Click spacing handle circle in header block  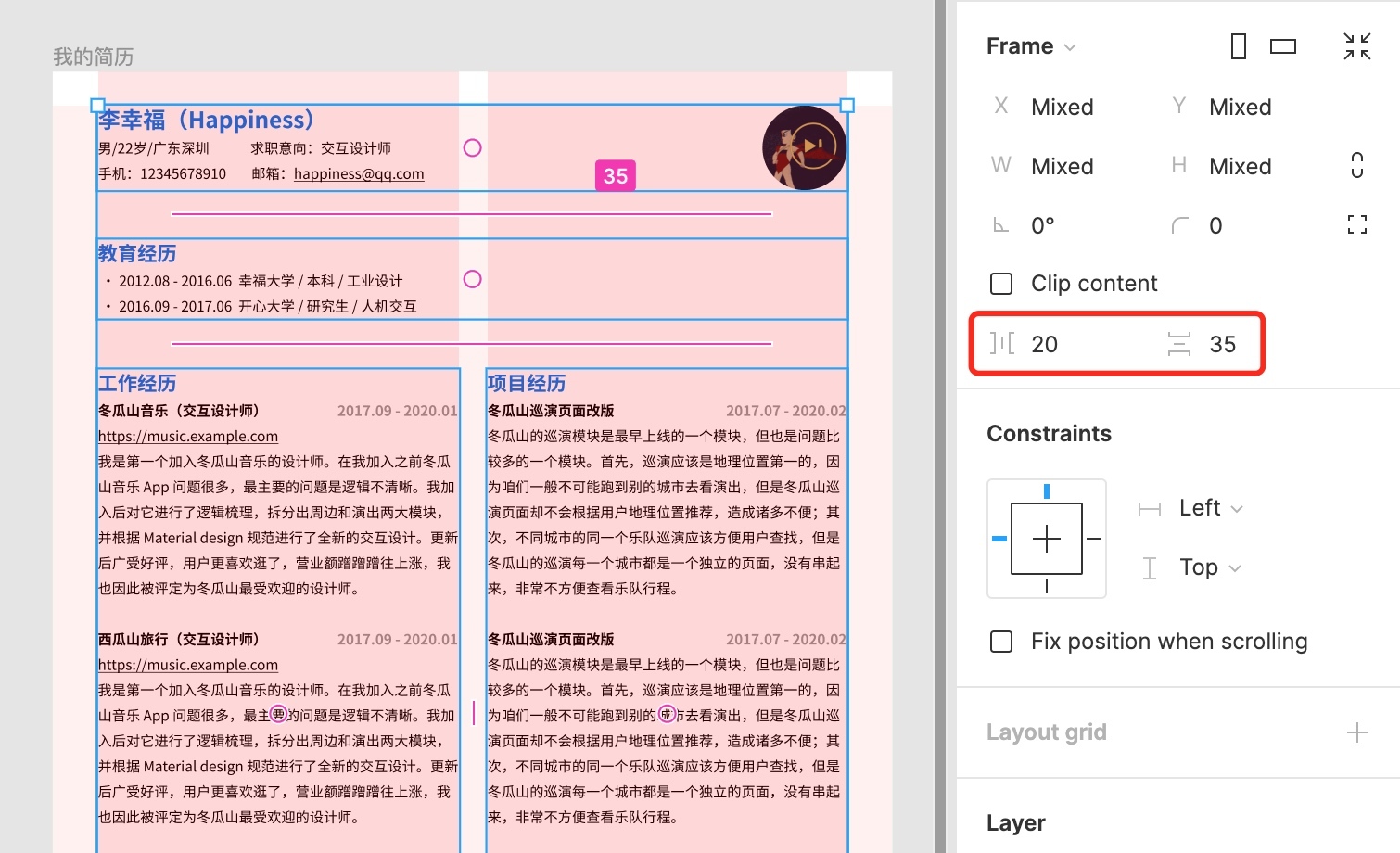472,147
